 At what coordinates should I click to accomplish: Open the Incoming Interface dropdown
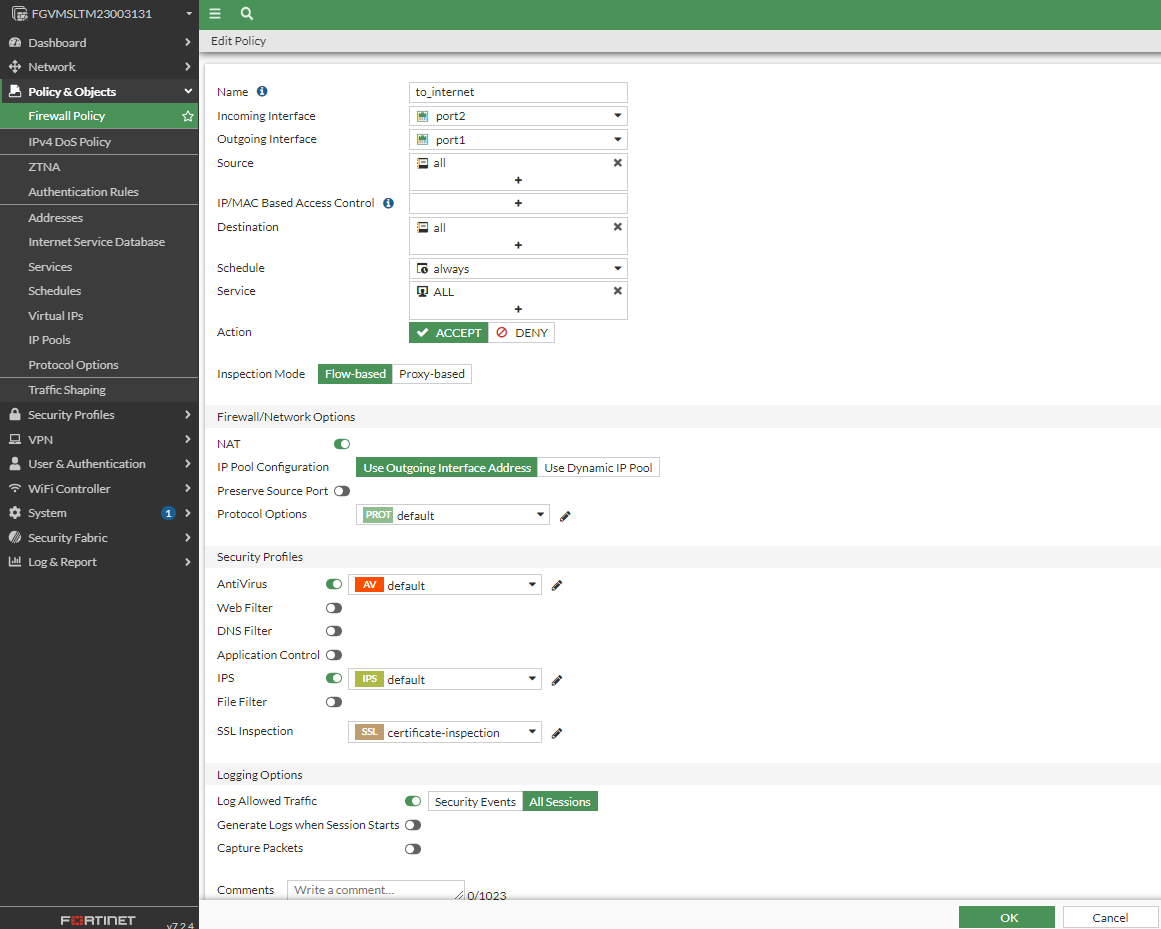tap(518, 116)
